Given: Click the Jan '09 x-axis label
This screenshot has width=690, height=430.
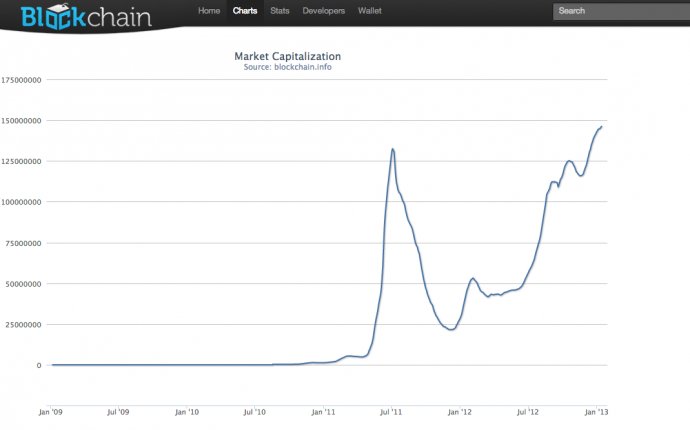Looking at the screenshot, I should point(51,412).
